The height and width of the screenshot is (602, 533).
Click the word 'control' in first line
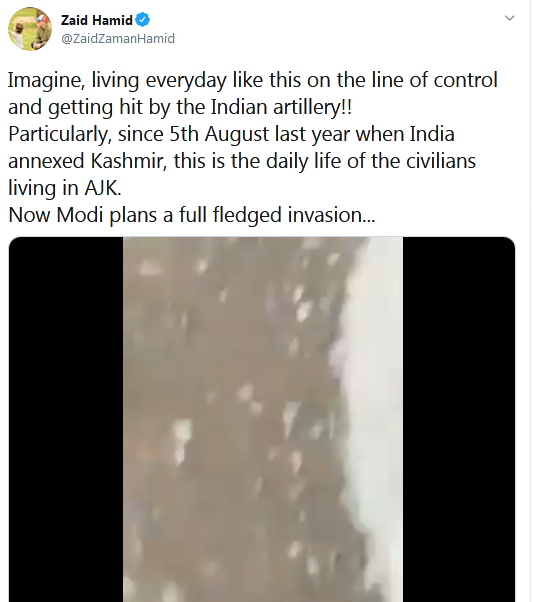pyautogui.click(x=465, y=80)
